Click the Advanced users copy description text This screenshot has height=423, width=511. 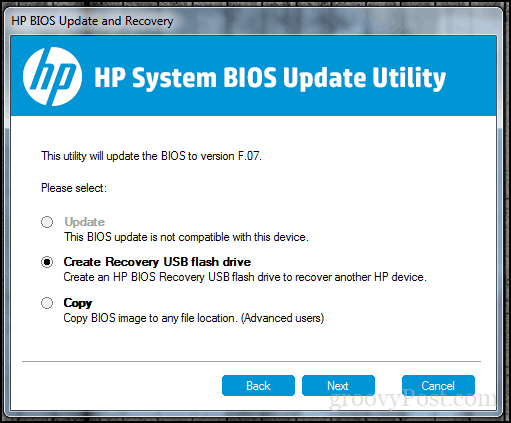pyautogui.click(x=194, y=318)
